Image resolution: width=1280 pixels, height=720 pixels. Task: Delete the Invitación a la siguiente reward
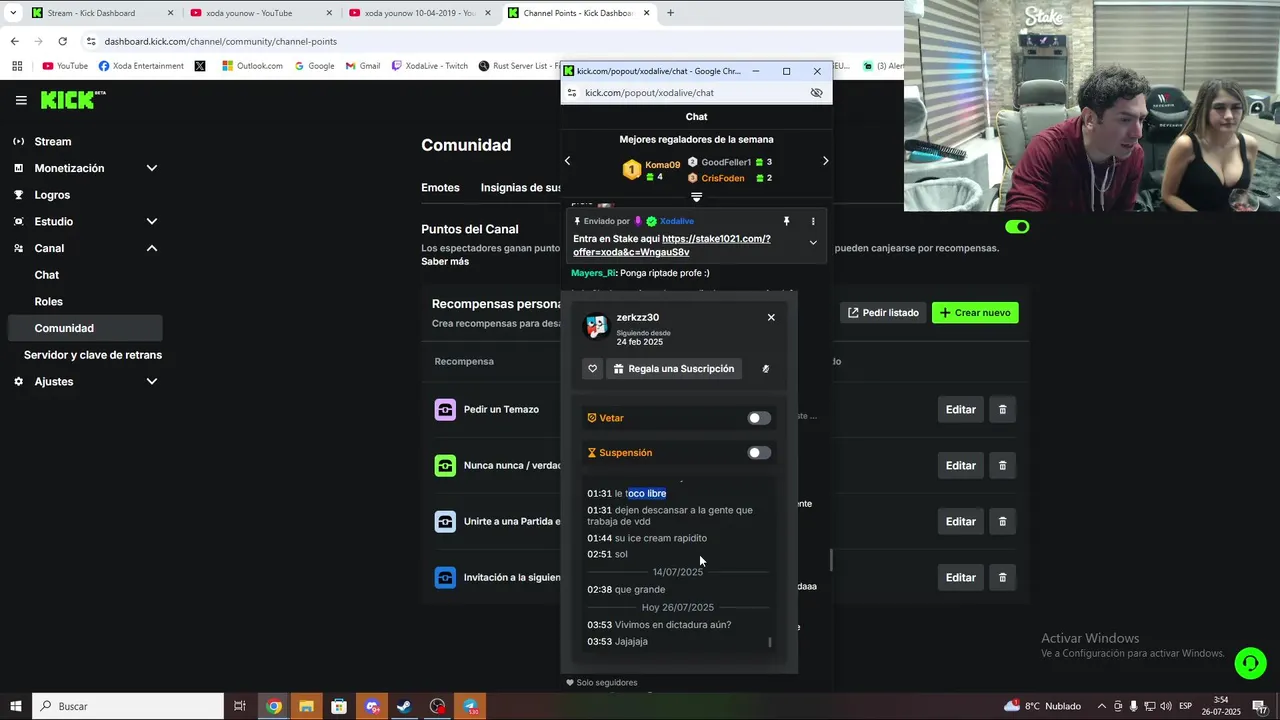pyautogui.click(x=1003, y=577)
